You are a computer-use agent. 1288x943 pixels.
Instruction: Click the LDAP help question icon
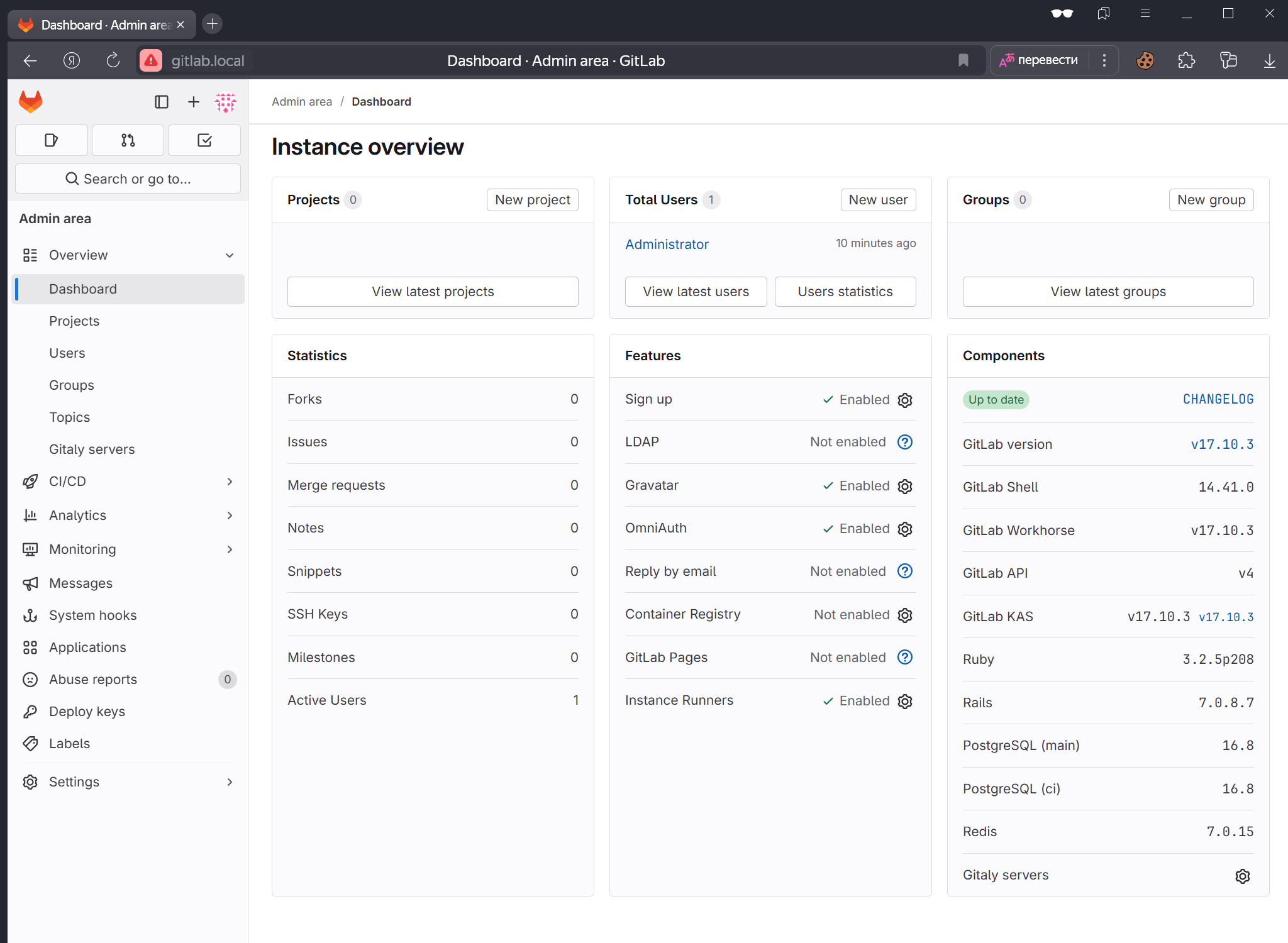pos(905,442)
